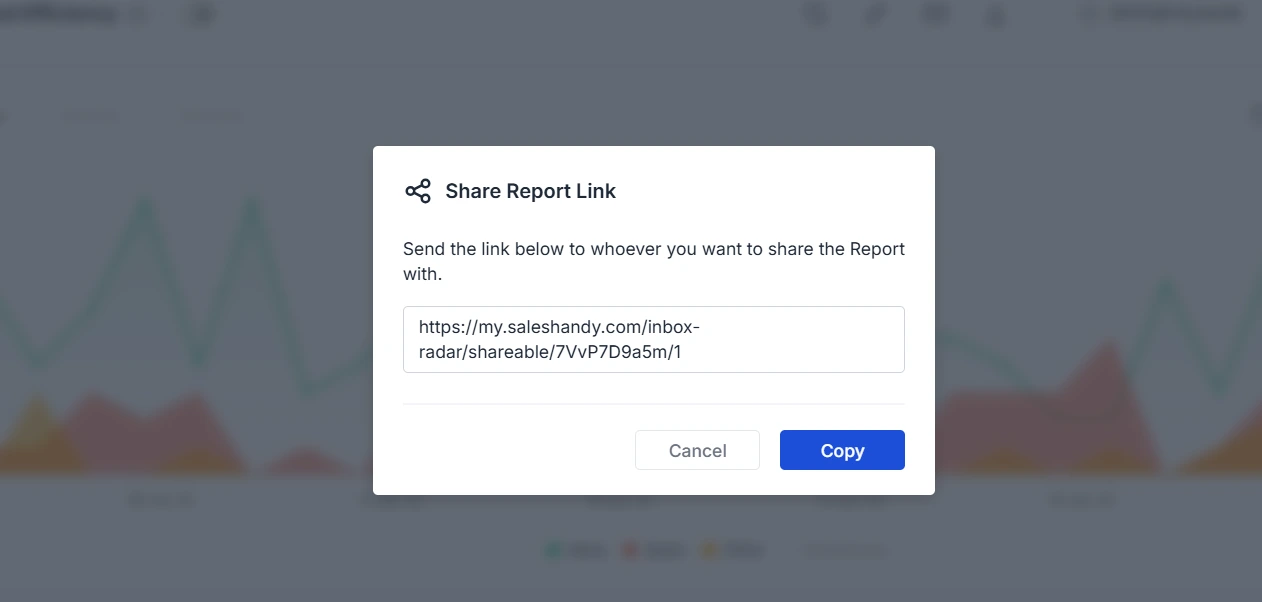Cancel the Share Report Link dialog
This screenshot has height=602, width=1262.
point(697,450)
